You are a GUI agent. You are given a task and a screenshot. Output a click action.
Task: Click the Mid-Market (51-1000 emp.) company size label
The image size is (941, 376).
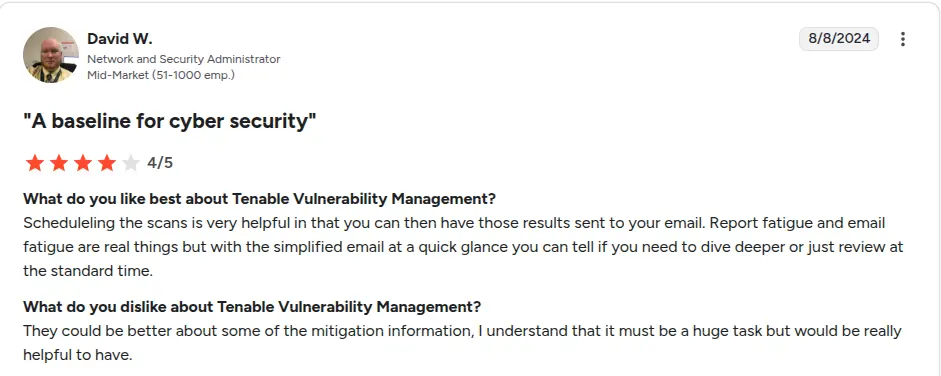click(161, 76)
